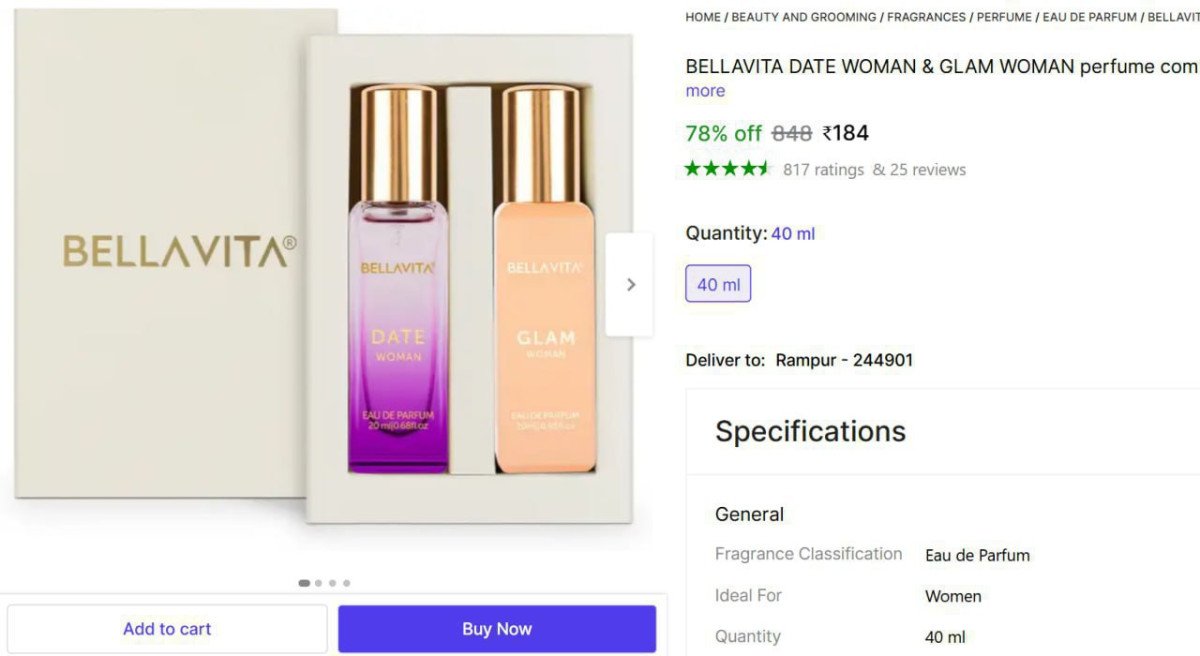Image resolution: width=1200 pixels, height=656 pixels.
Task: Navigate to BEAUTY AND GROOMING breadcrumb
Action: coord(804,17)
